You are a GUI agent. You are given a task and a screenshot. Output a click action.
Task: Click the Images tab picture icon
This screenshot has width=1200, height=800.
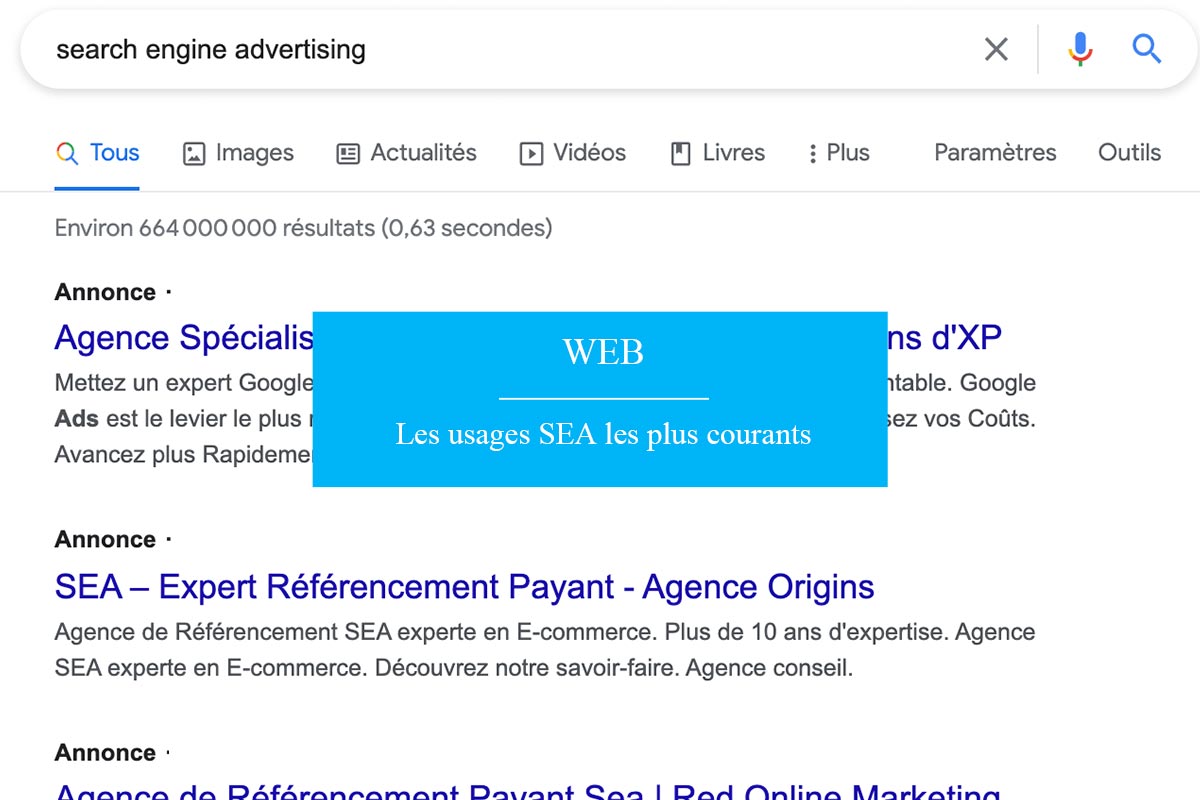tap(194, 154)
